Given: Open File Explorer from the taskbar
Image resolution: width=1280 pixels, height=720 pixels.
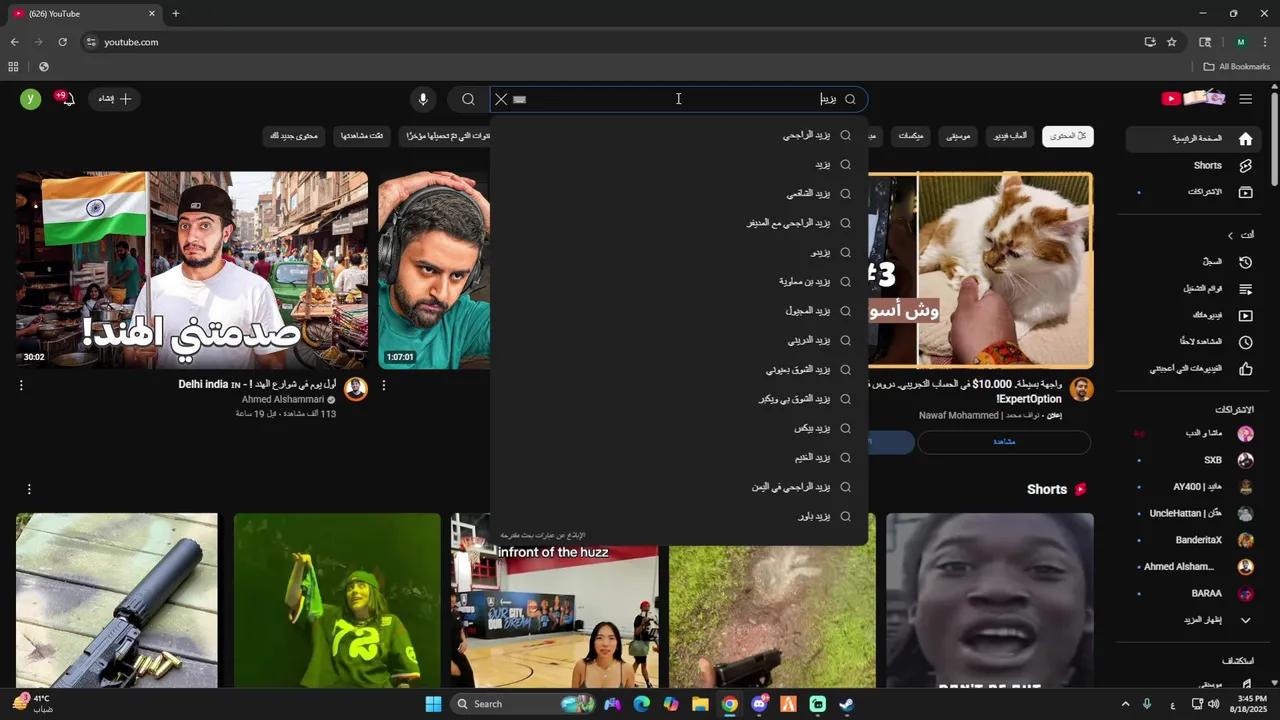Looking at the screenshot, I should pos(700,704).
